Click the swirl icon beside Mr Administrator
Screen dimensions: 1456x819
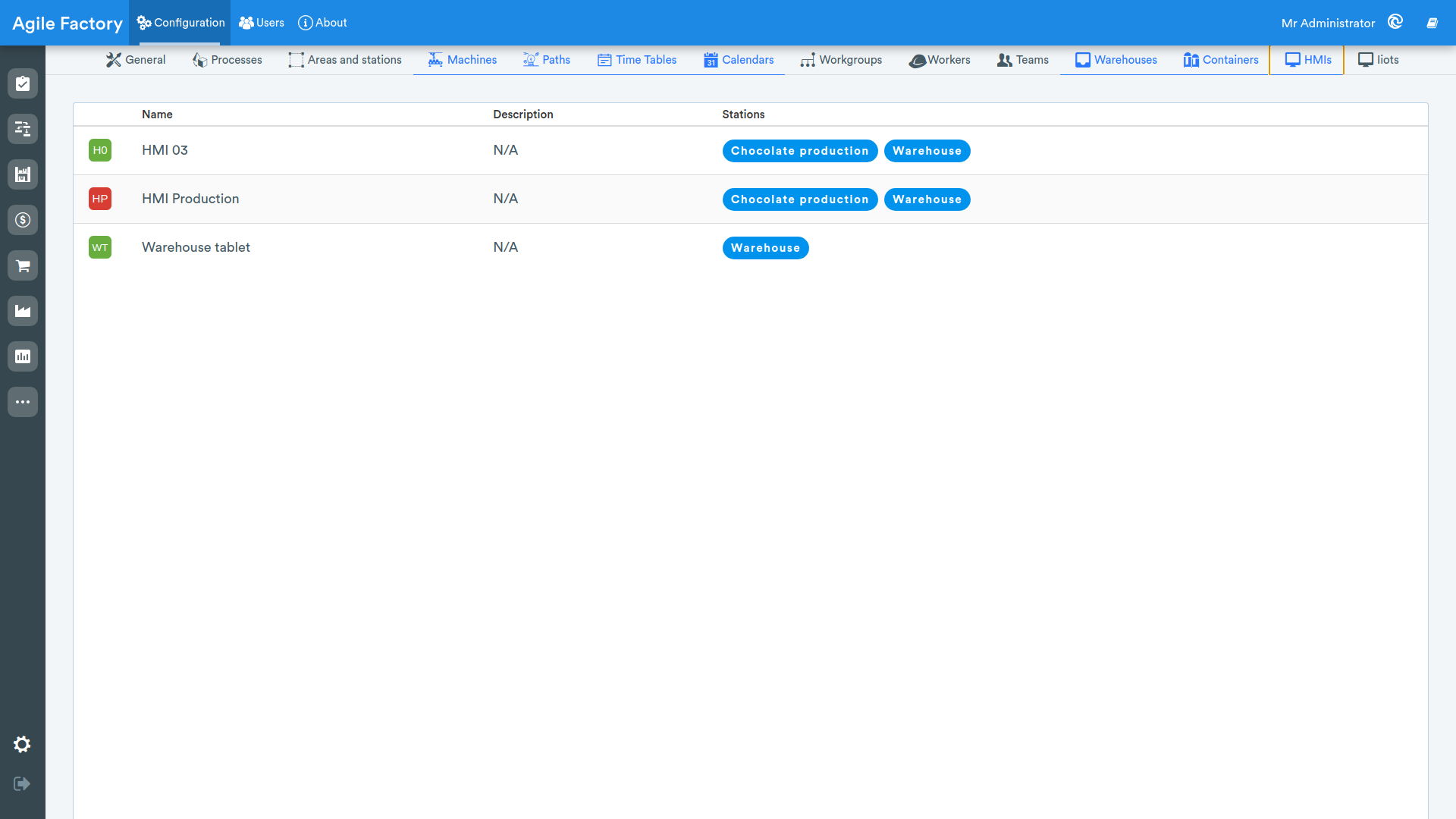point(1395,22)
